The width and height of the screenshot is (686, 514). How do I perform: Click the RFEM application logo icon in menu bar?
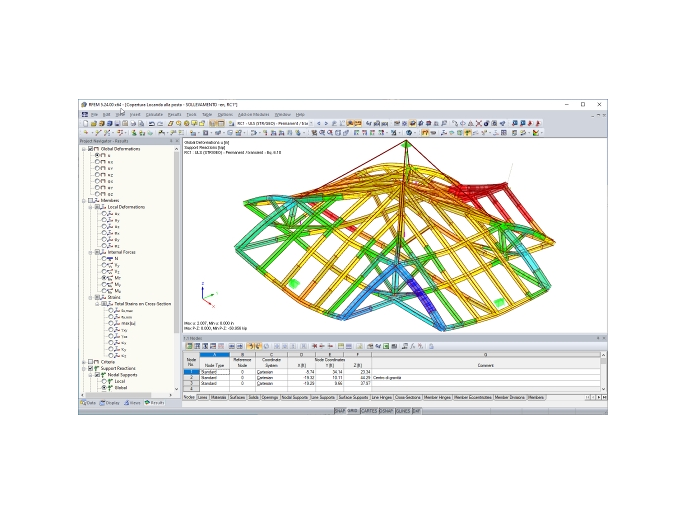point(85,115)
